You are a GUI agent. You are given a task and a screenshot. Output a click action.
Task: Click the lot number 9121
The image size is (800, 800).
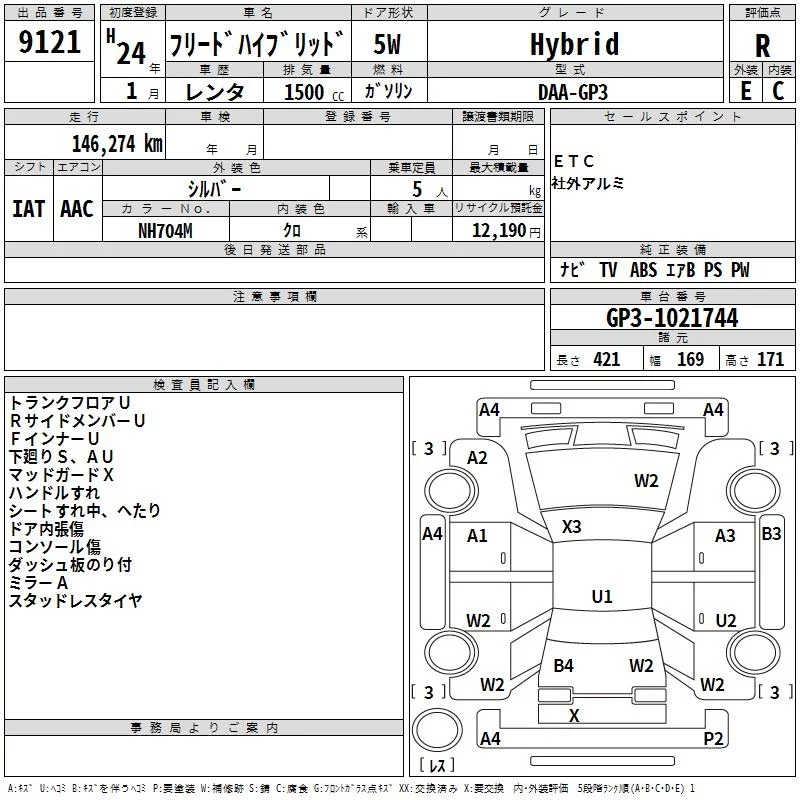(x=49, y=42)
